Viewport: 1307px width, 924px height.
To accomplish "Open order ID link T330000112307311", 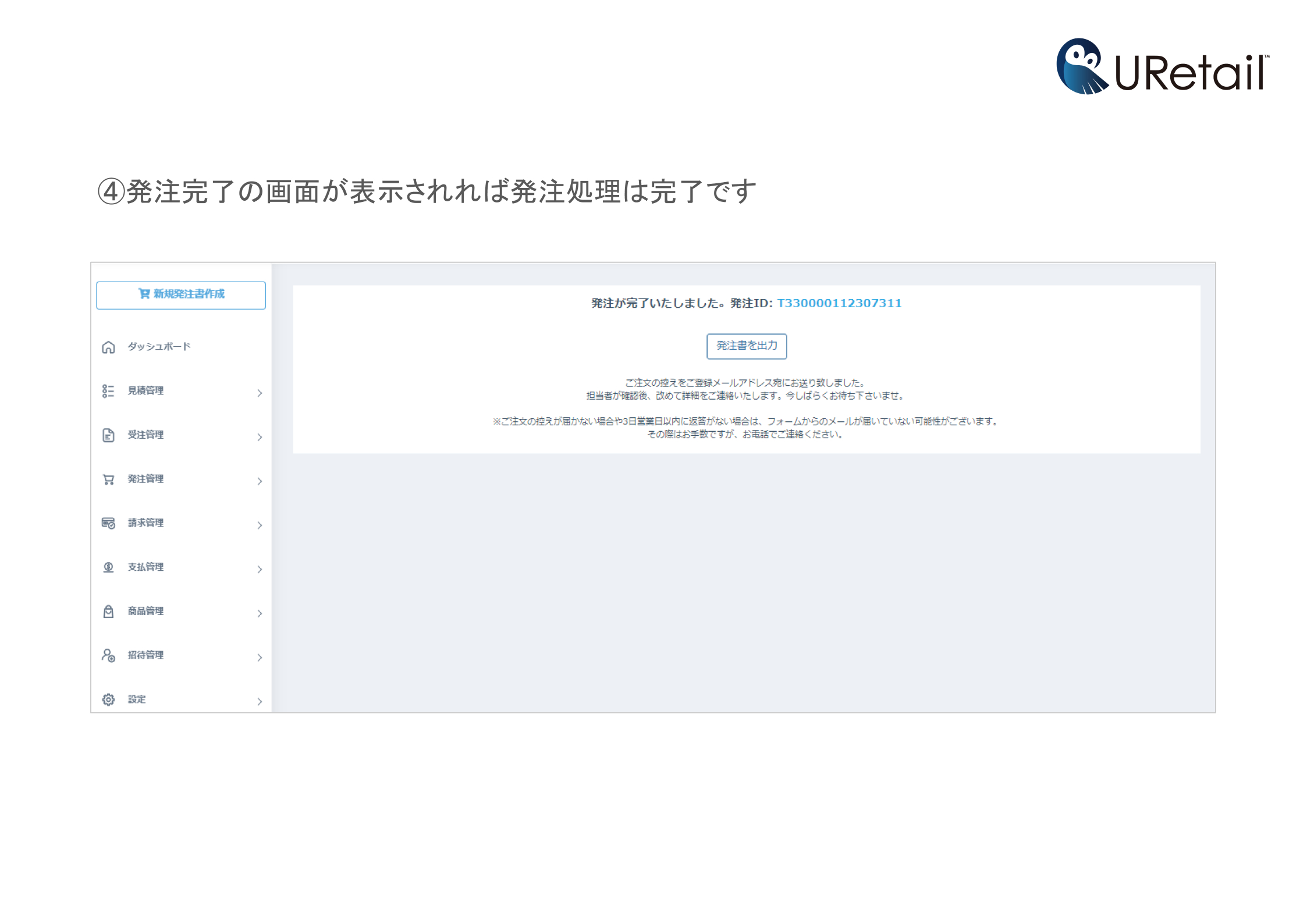I will point(839,303).
